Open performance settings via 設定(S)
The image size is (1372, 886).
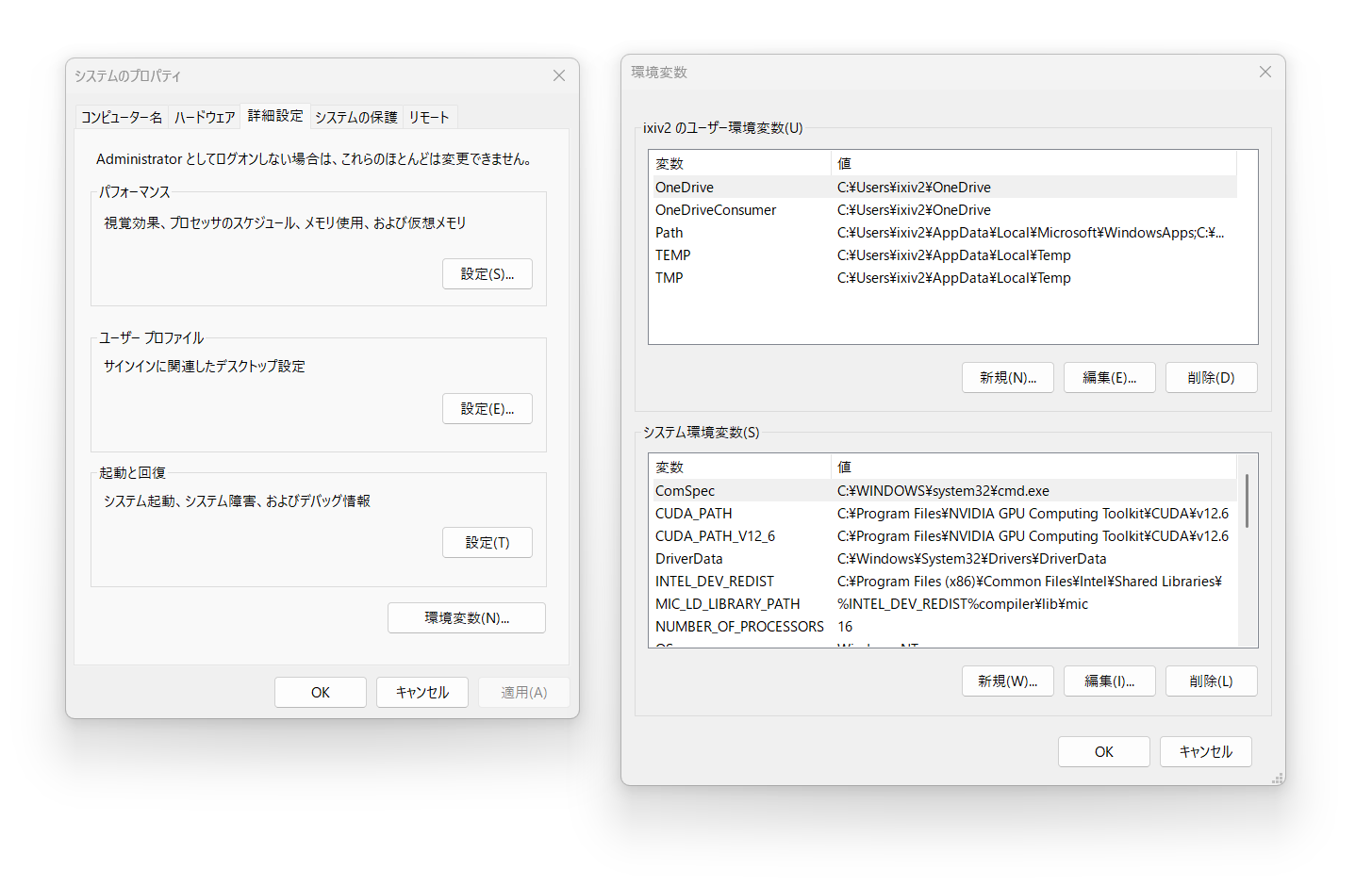point(487,273)
